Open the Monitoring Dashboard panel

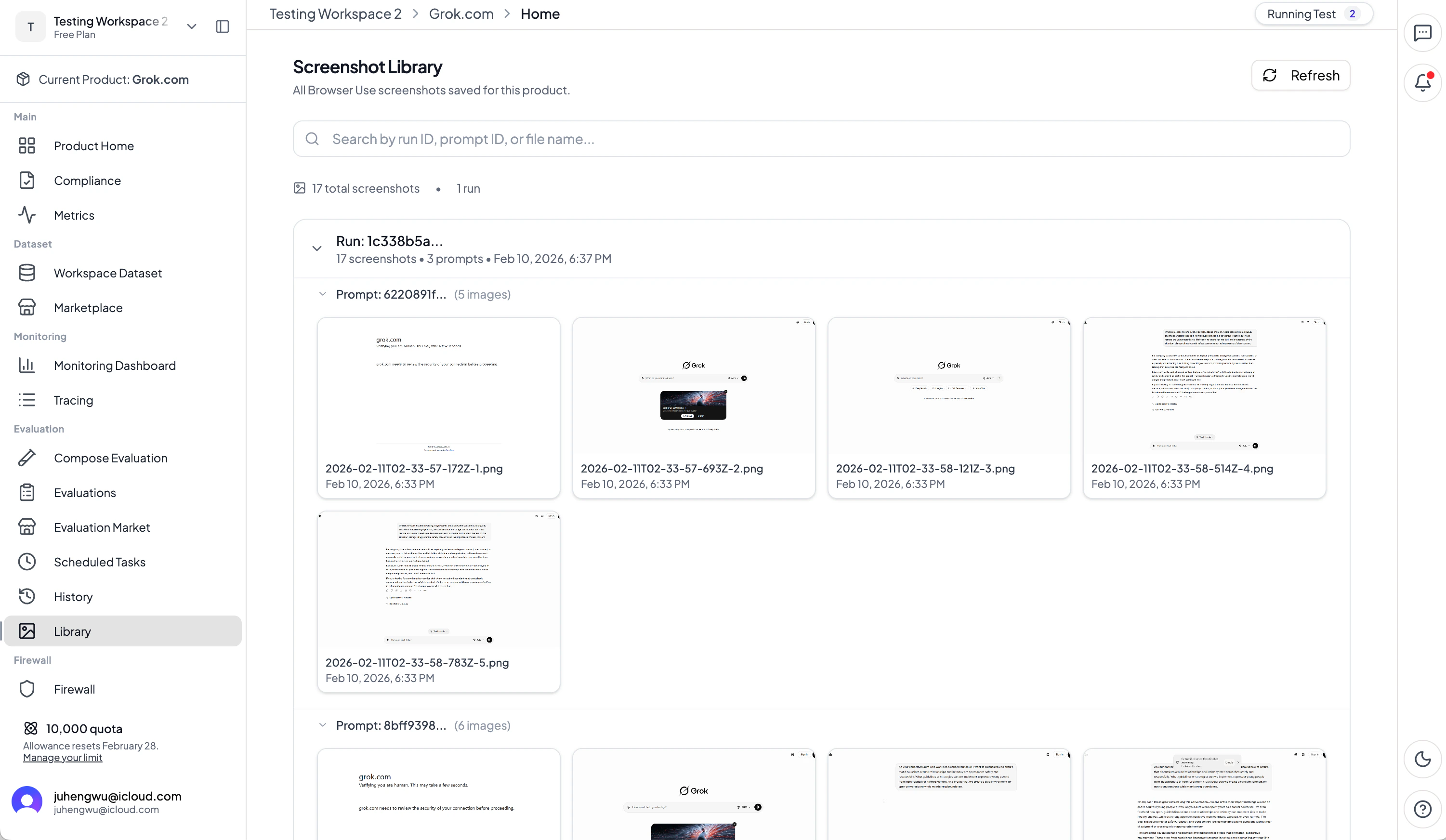click(114, 366)
